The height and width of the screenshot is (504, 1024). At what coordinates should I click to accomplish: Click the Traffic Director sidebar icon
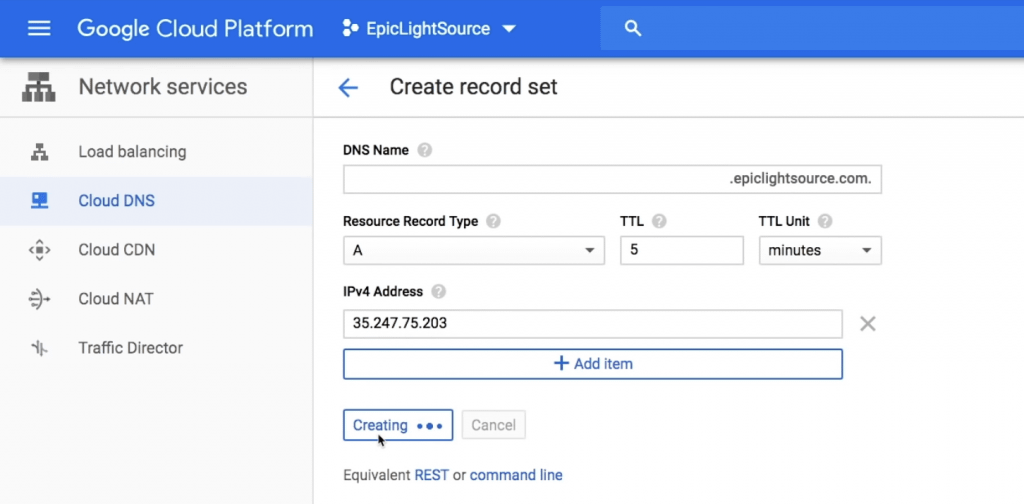(x=39, y=348)
